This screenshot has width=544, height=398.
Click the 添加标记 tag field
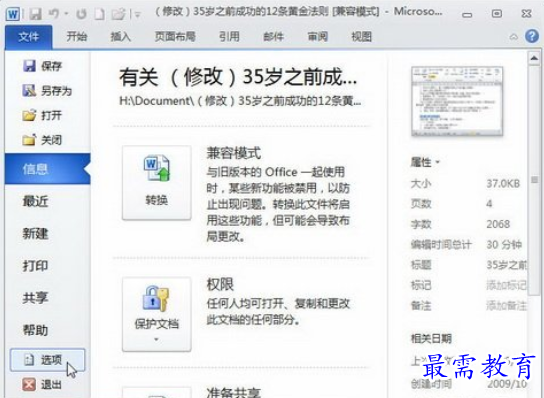[x=507, y=285]
